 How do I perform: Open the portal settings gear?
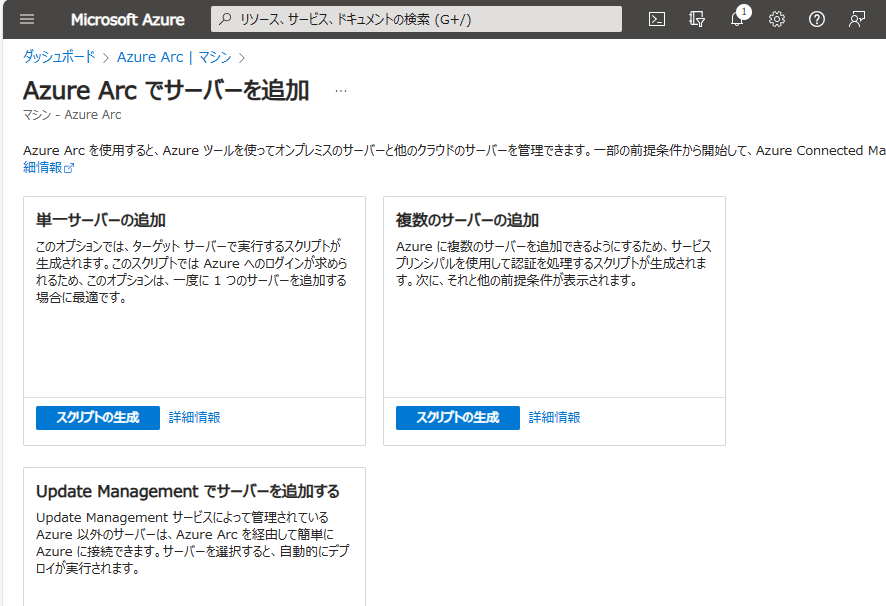776,18
